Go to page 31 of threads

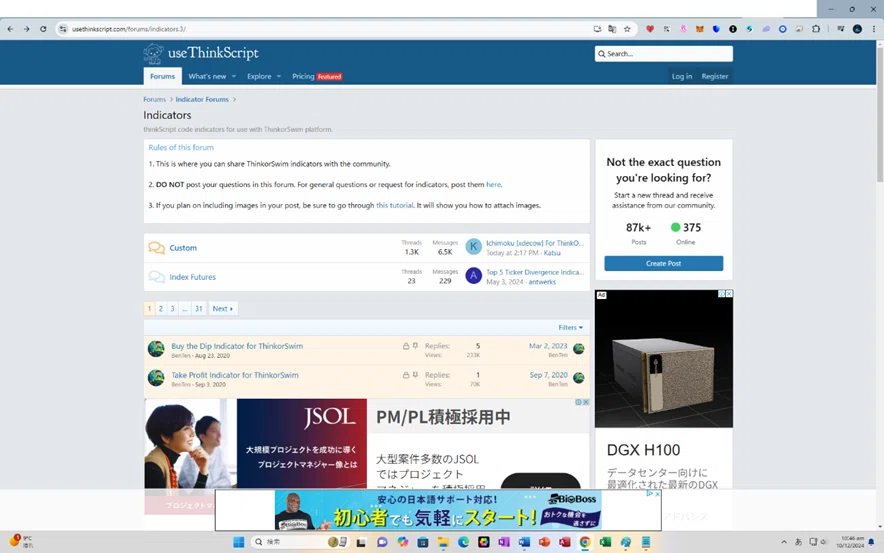tap(198, 308)
